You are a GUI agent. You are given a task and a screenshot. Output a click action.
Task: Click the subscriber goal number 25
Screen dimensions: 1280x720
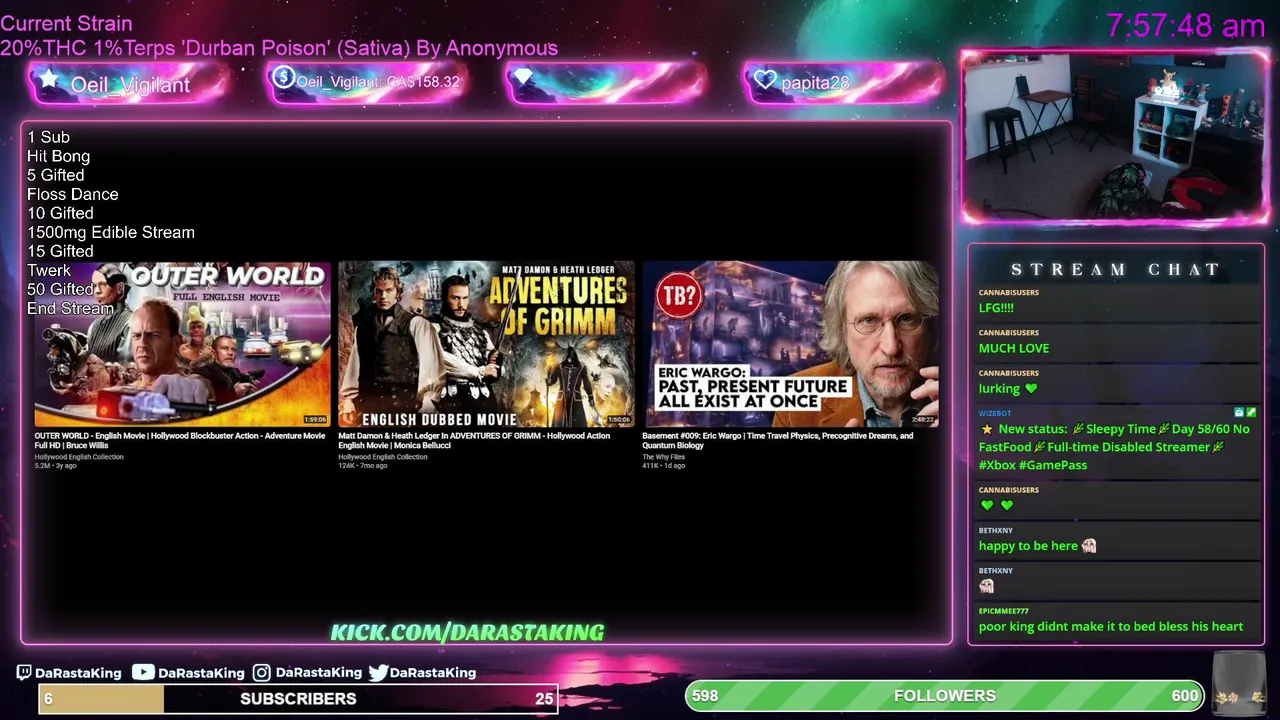pos(544,699)
